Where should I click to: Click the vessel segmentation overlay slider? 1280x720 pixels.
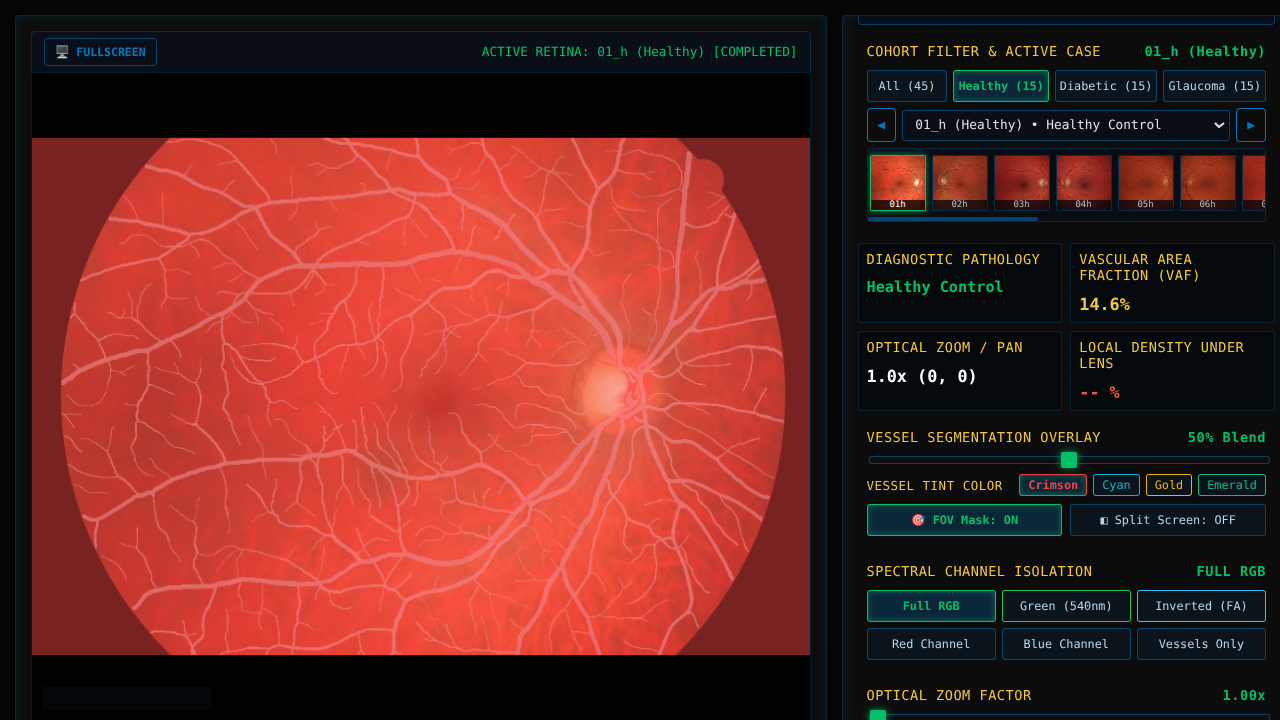click(1069, 460)
